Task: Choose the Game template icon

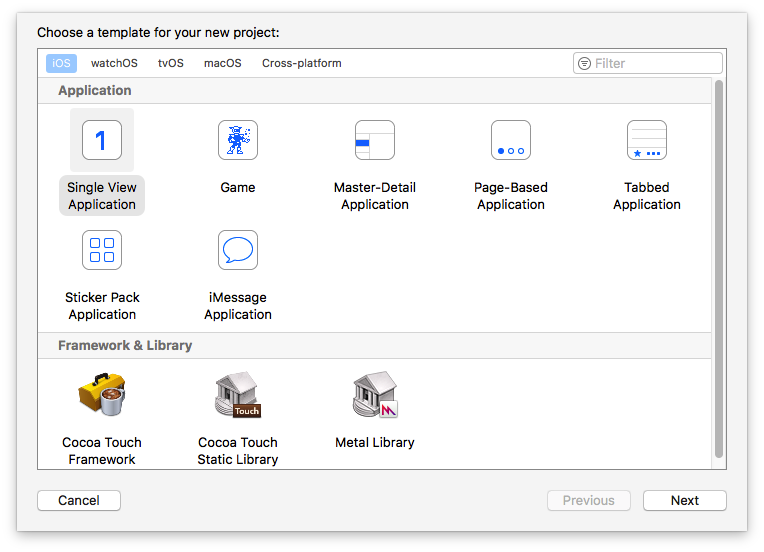Action: click(238, 140)
